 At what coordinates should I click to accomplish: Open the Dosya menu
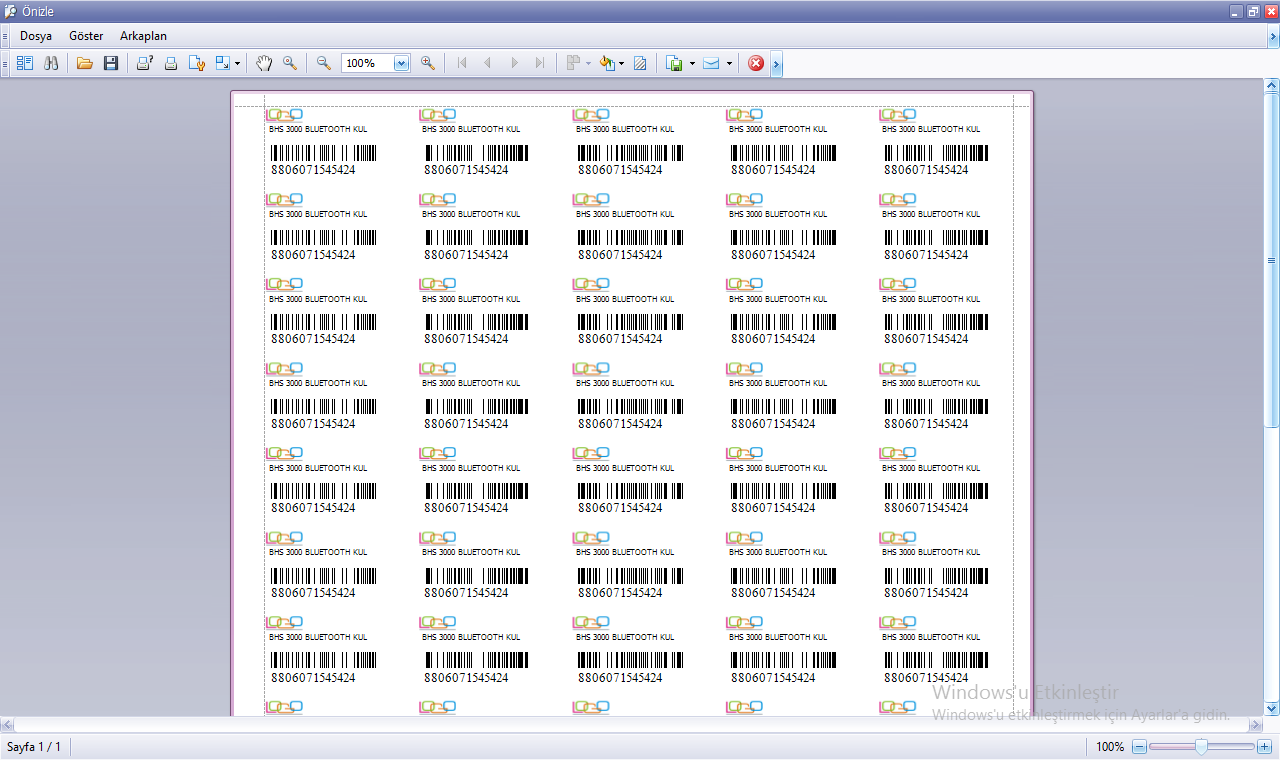tap(36, 36)
